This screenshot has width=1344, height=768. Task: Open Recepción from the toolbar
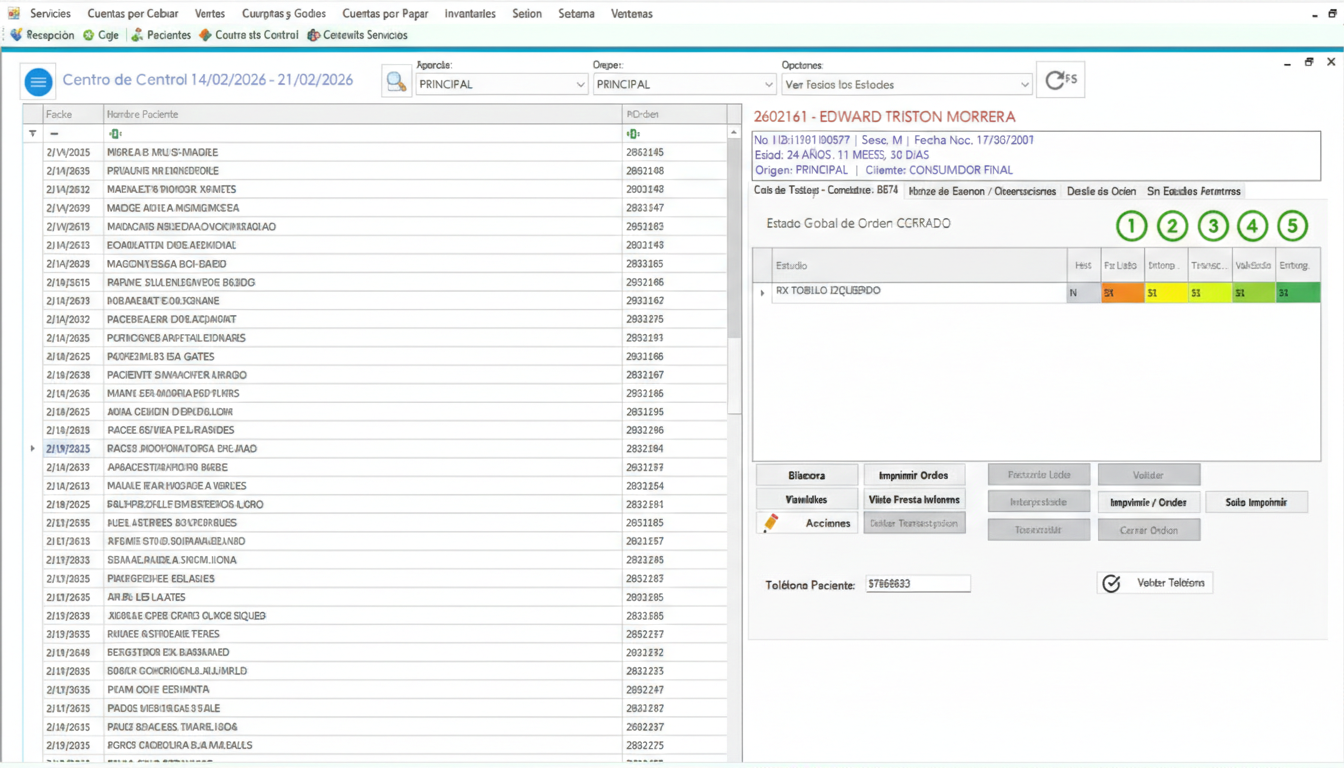pyautogui.click(x=42, y=35)
